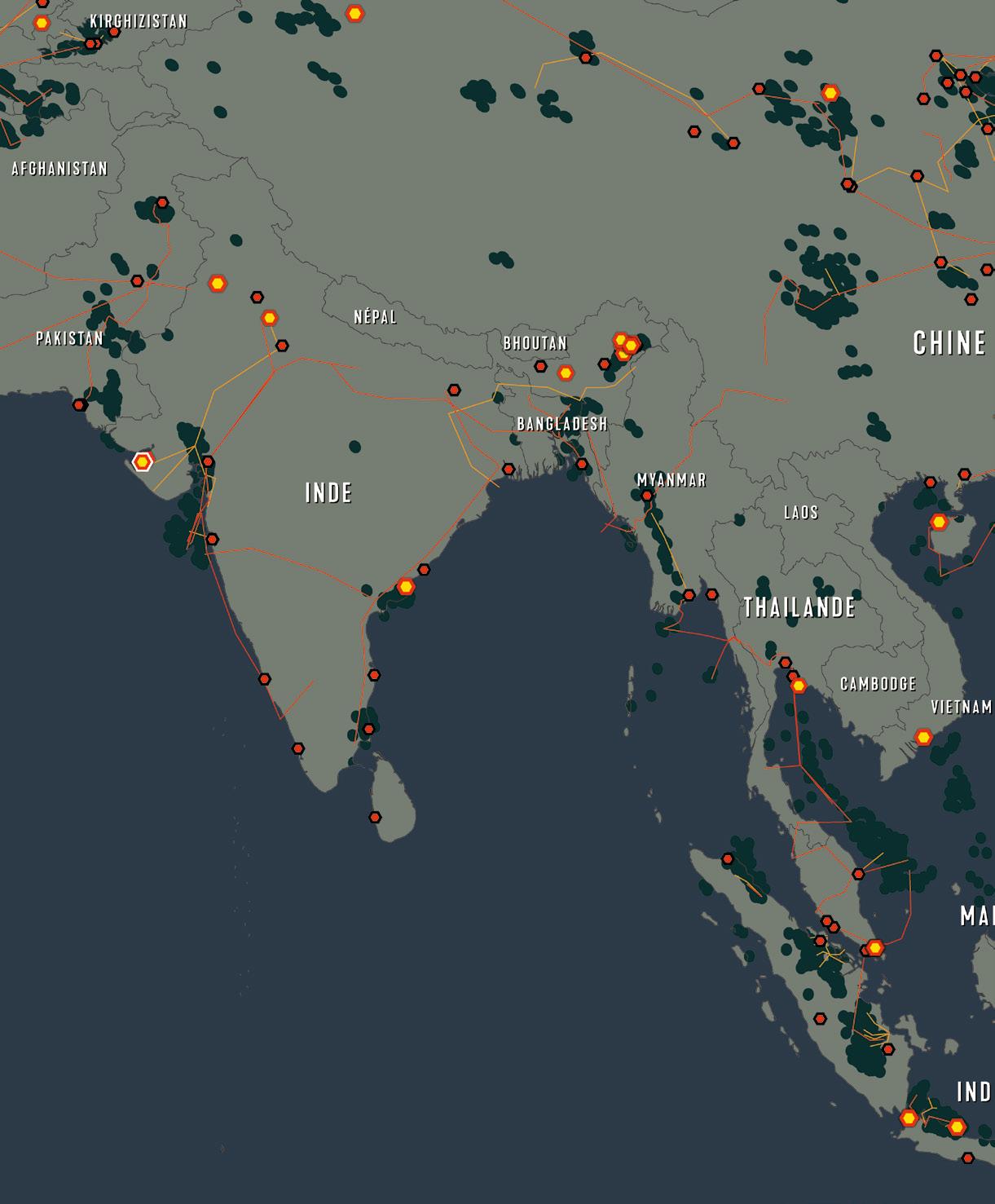Open the yellow marker at Singapore
The width and height of the screenshot is (995, 1204).
click(875, 948)
